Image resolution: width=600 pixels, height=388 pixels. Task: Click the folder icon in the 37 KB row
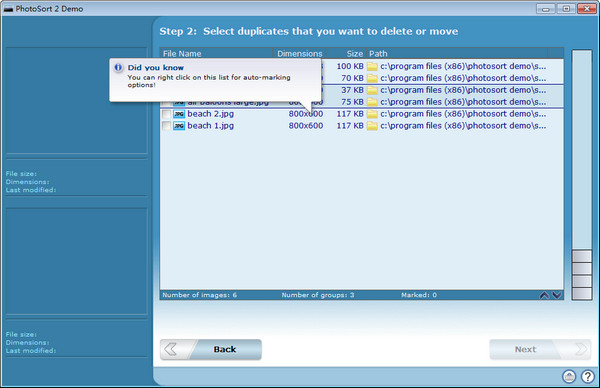click(x=372, y=90)
